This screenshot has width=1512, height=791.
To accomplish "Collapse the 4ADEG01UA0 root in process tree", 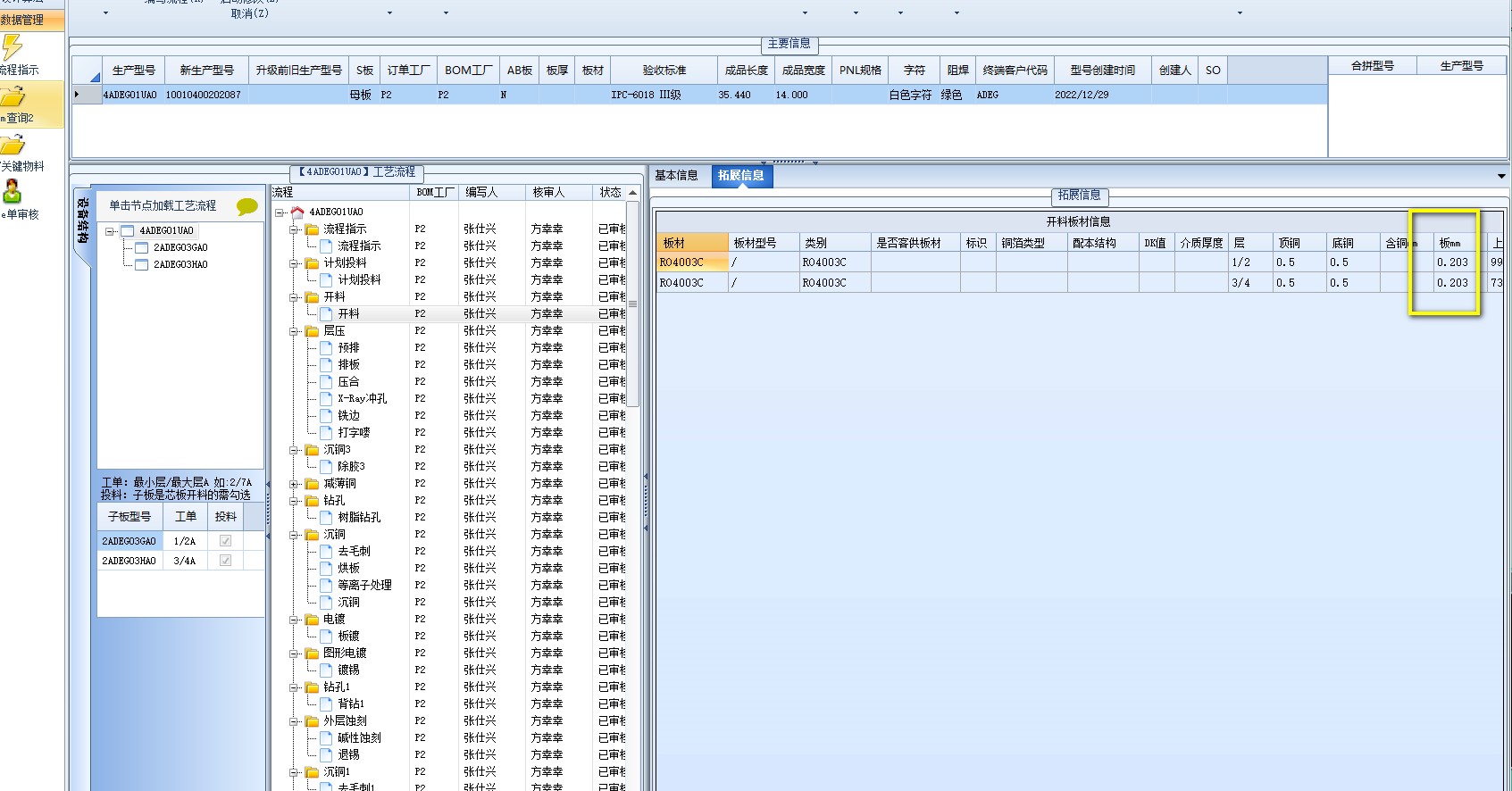I will point(280,212).
